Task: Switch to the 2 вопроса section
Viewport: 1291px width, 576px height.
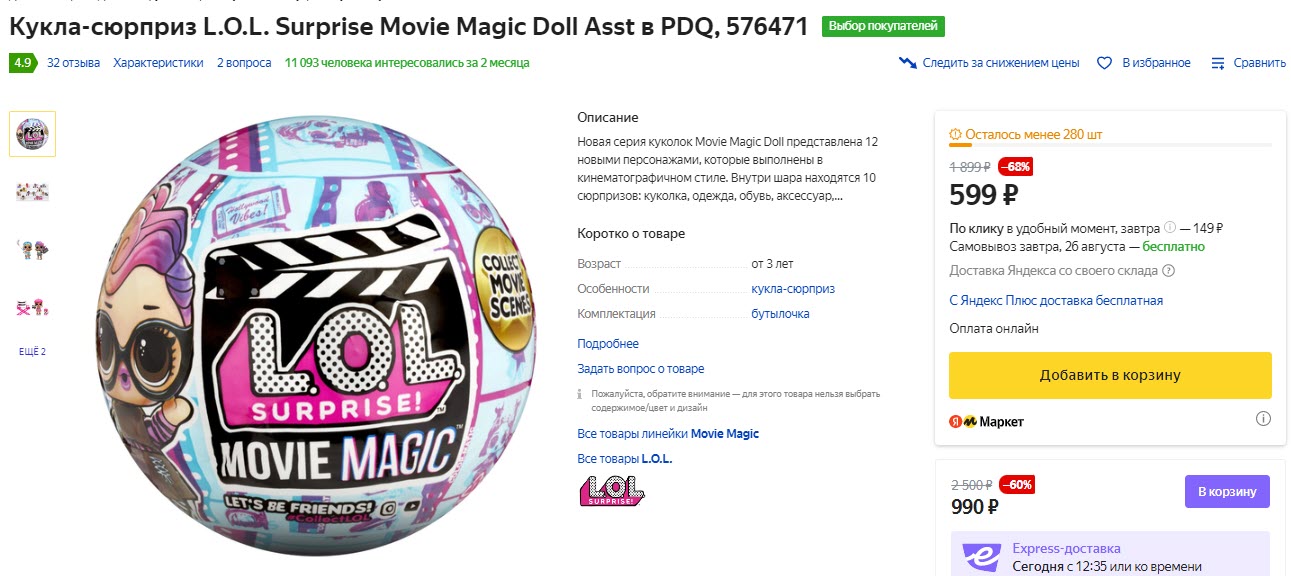Action: [x=244, y=62]
